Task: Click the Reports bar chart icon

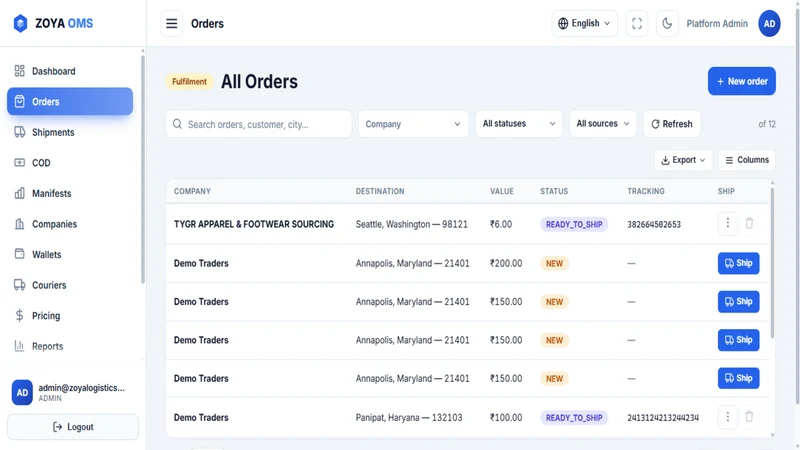Action: [19, 346]
